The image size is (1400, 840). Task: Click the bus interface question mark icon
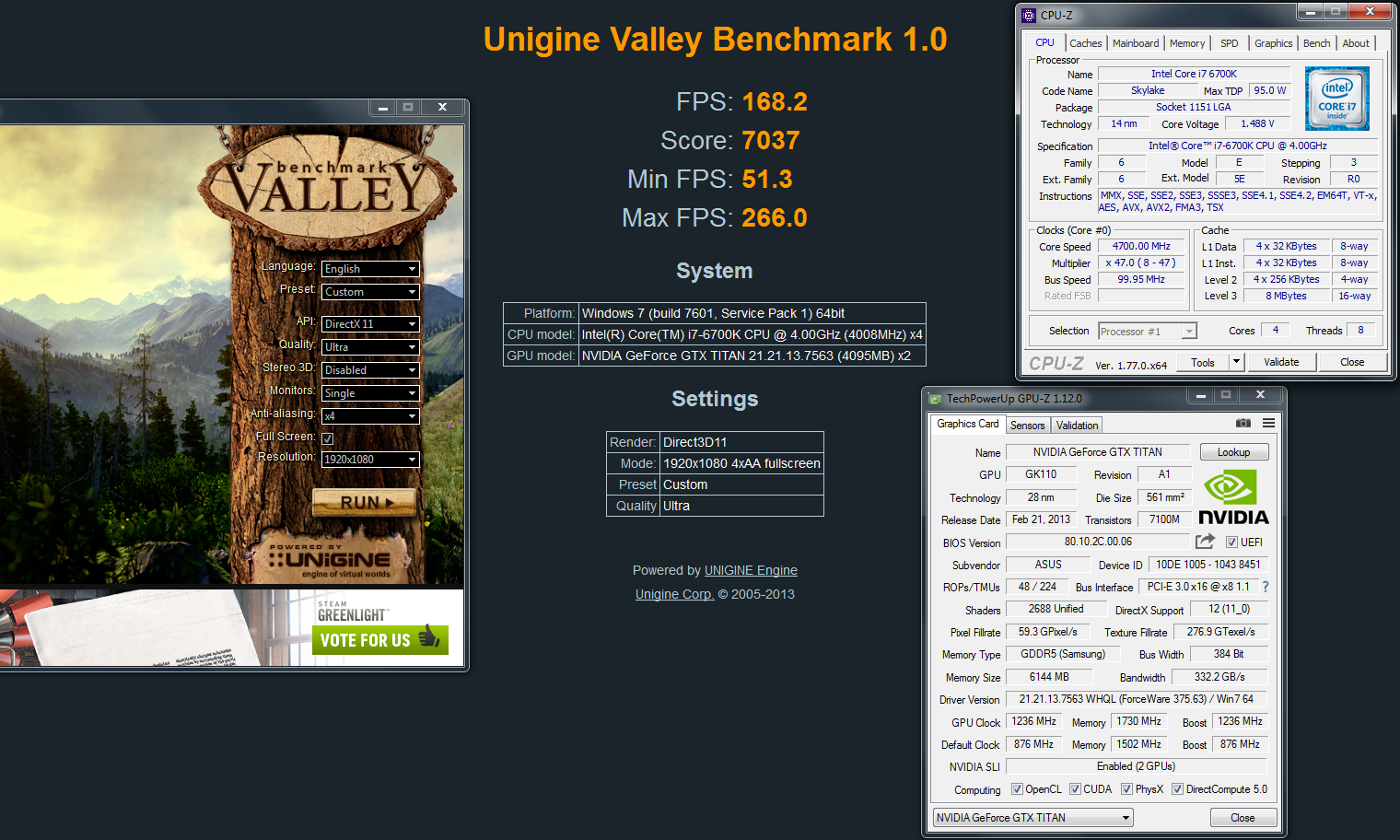click(1266, 587)
